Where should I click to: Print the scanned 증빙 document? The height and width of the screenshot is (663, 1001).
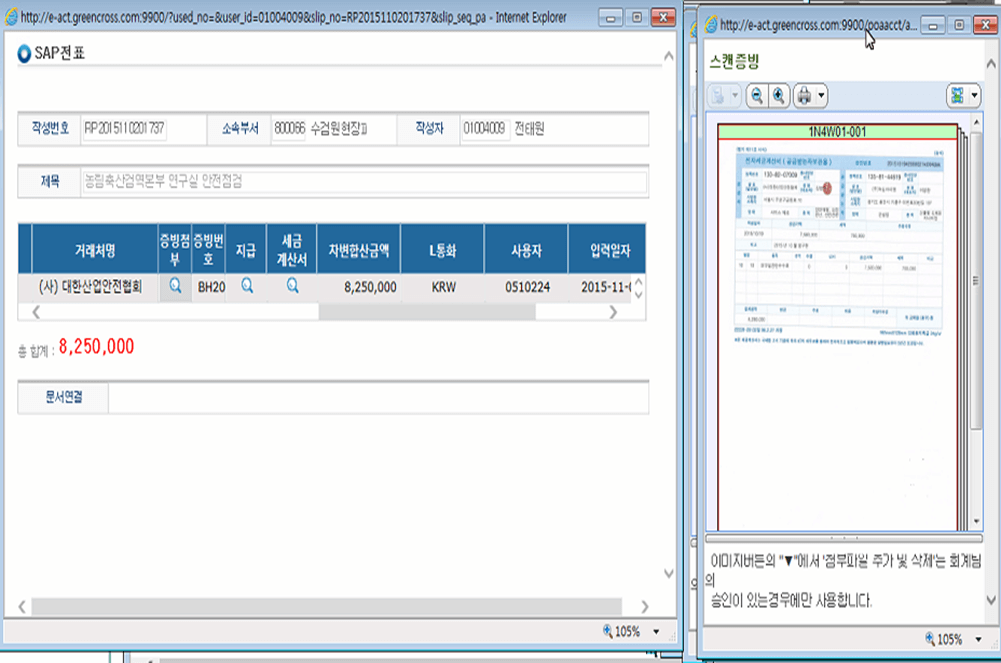(x=805, y=95)
